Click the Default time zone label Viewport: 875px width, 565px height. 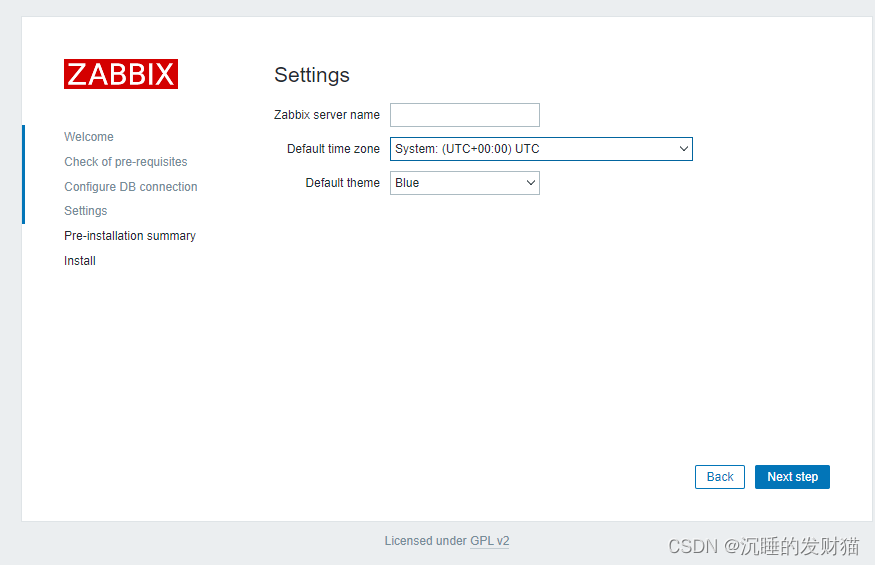[x=333, y=149]
